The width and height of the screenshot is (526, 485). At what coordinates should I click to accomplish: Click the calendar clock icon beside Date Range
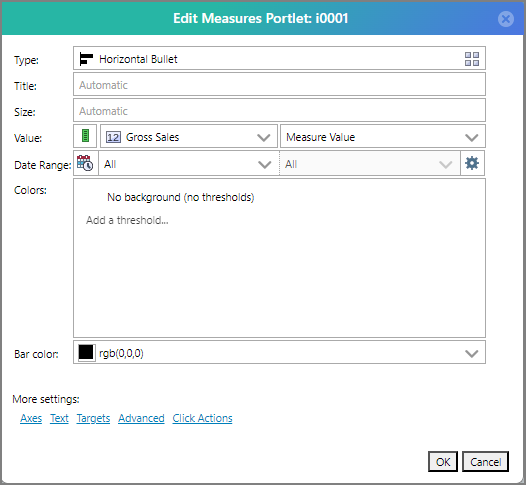point(85,163)
